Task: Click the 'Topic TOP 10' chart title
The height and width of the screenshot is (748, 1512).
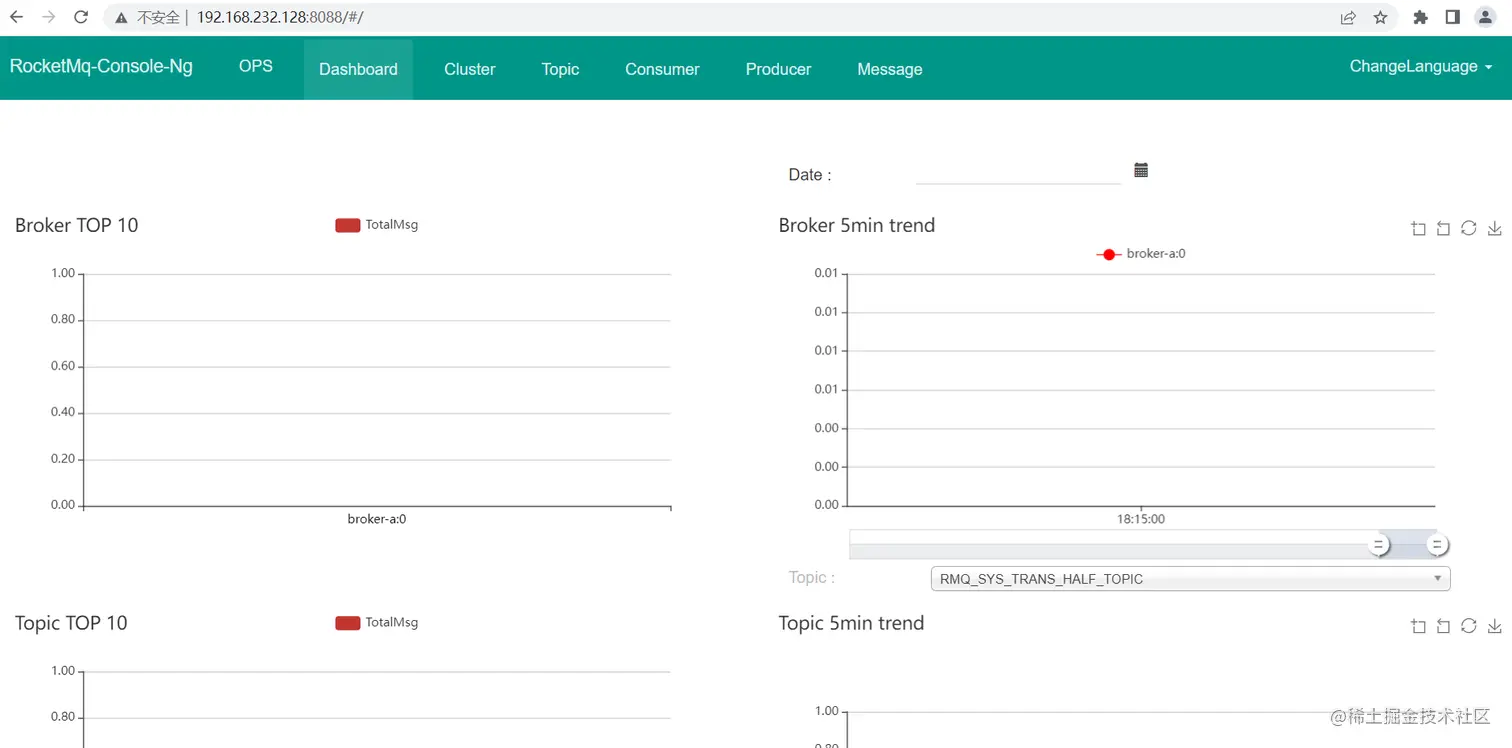Action: coord(71,623)
